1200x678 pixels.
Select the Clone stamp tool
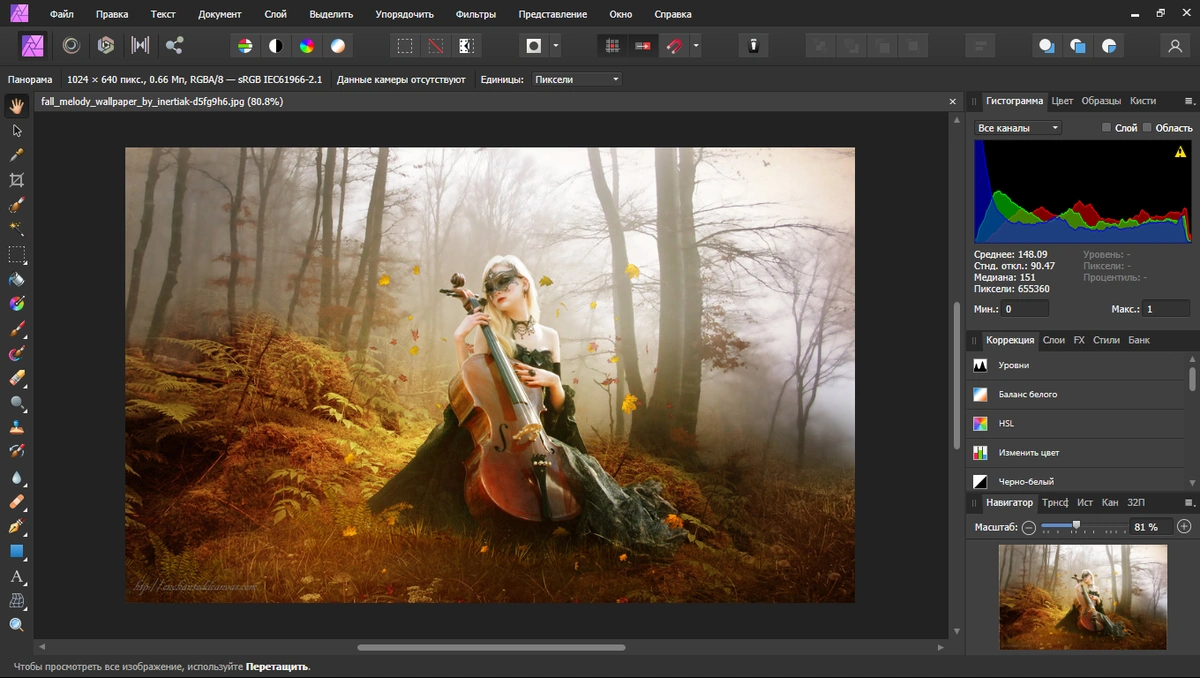pyautogui.click(x=17, y=427)
